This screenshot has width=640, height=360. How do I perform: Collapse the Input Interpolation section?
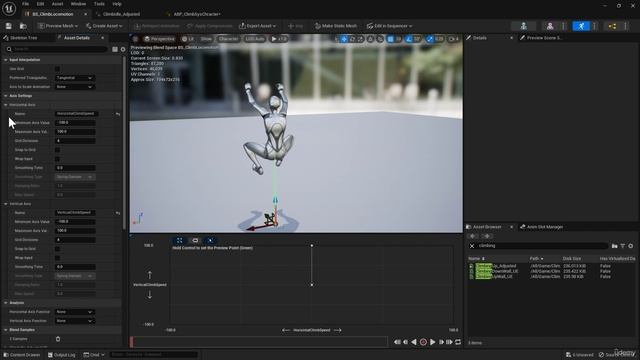point(6,60)
